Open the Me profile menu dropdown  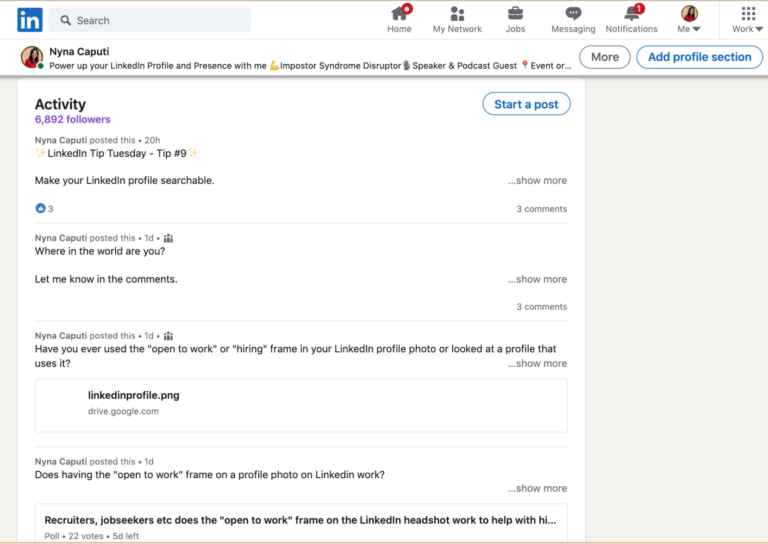[689, 20]
